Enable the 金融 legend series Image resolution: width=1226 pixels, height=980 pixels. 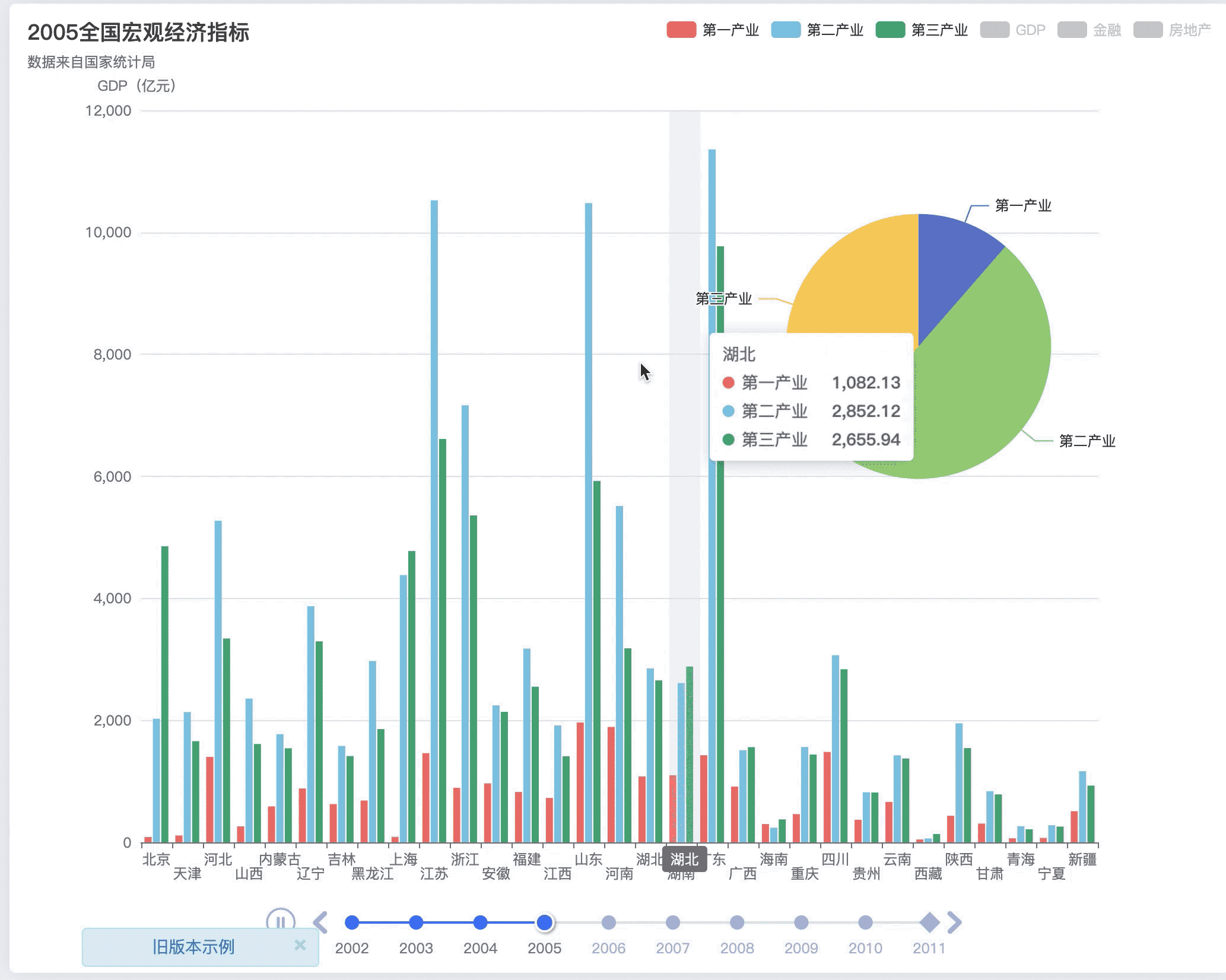[1090, 30]
